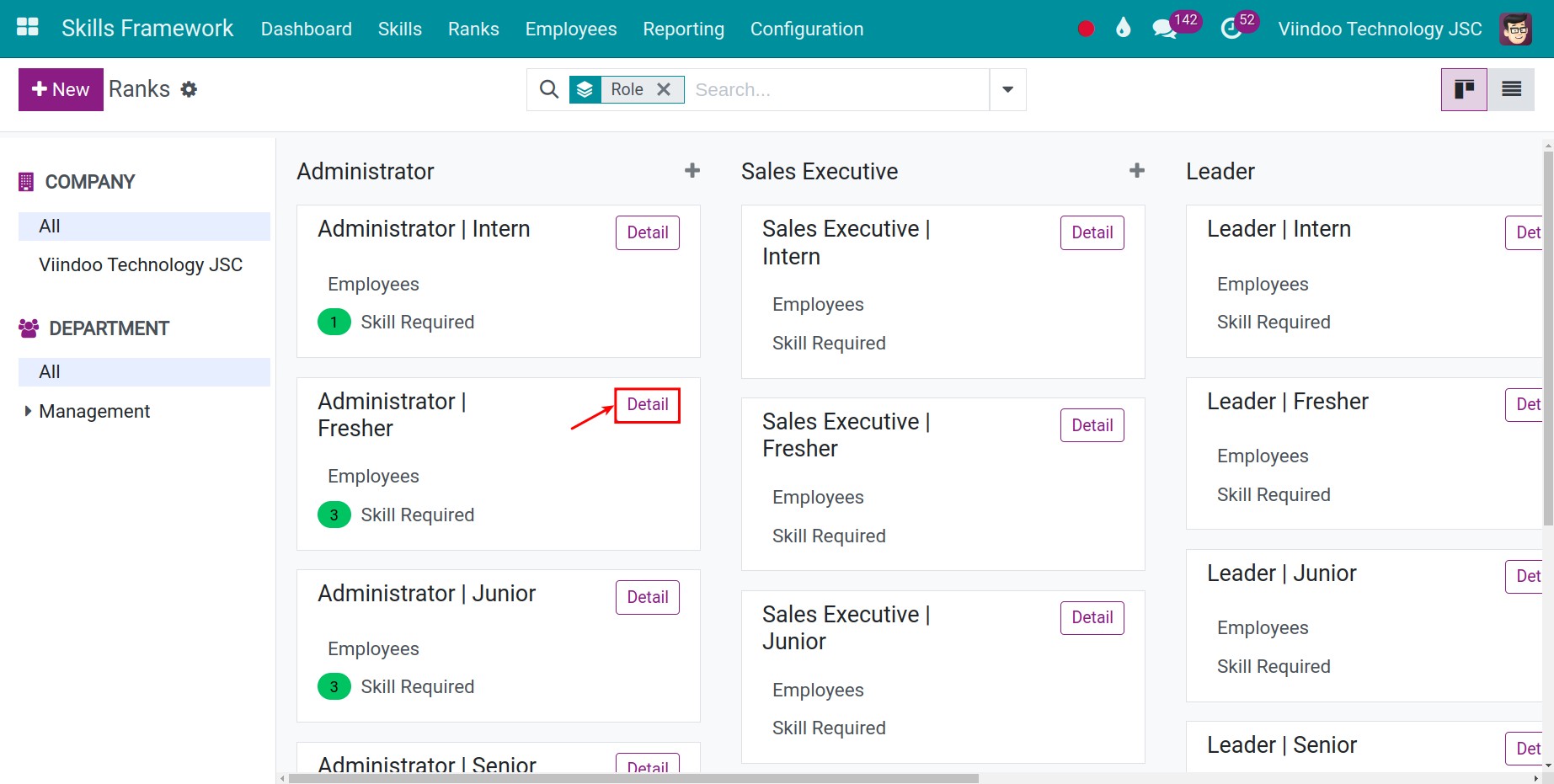This screenshot has height=784, width=1554.
Task: Open the Dashboard menu
Action: tap(307, 29)
